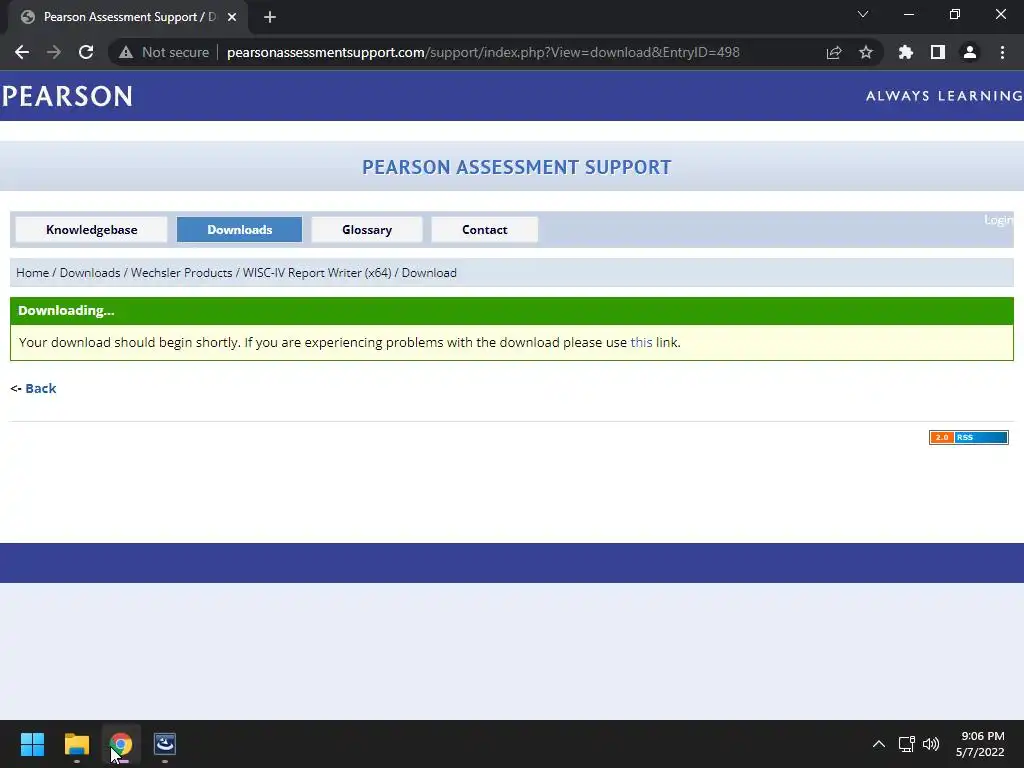Screen dimensions: 1024x768
Task: Click the address bar URL
Action: click(x=483, y=52)
